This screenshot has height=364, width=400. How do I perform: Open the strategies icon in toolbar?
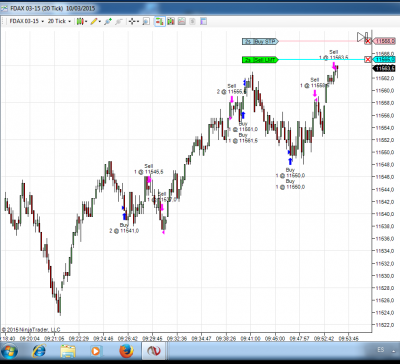pyautogui.click(x=182, y=22)
